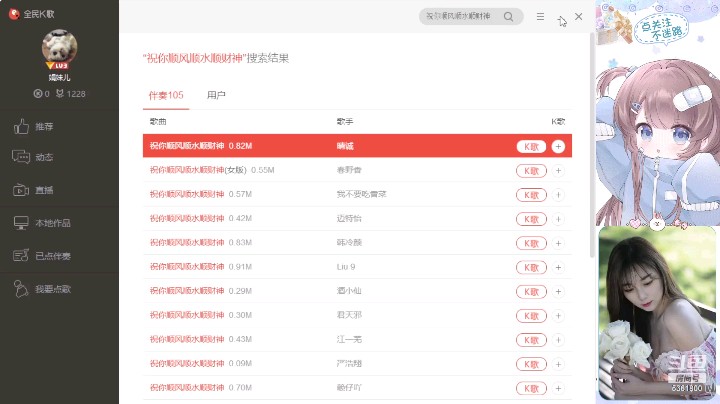The image size is (720, 404).
Task: Click plus icon on 0.30M row
Action: point(558,316)
